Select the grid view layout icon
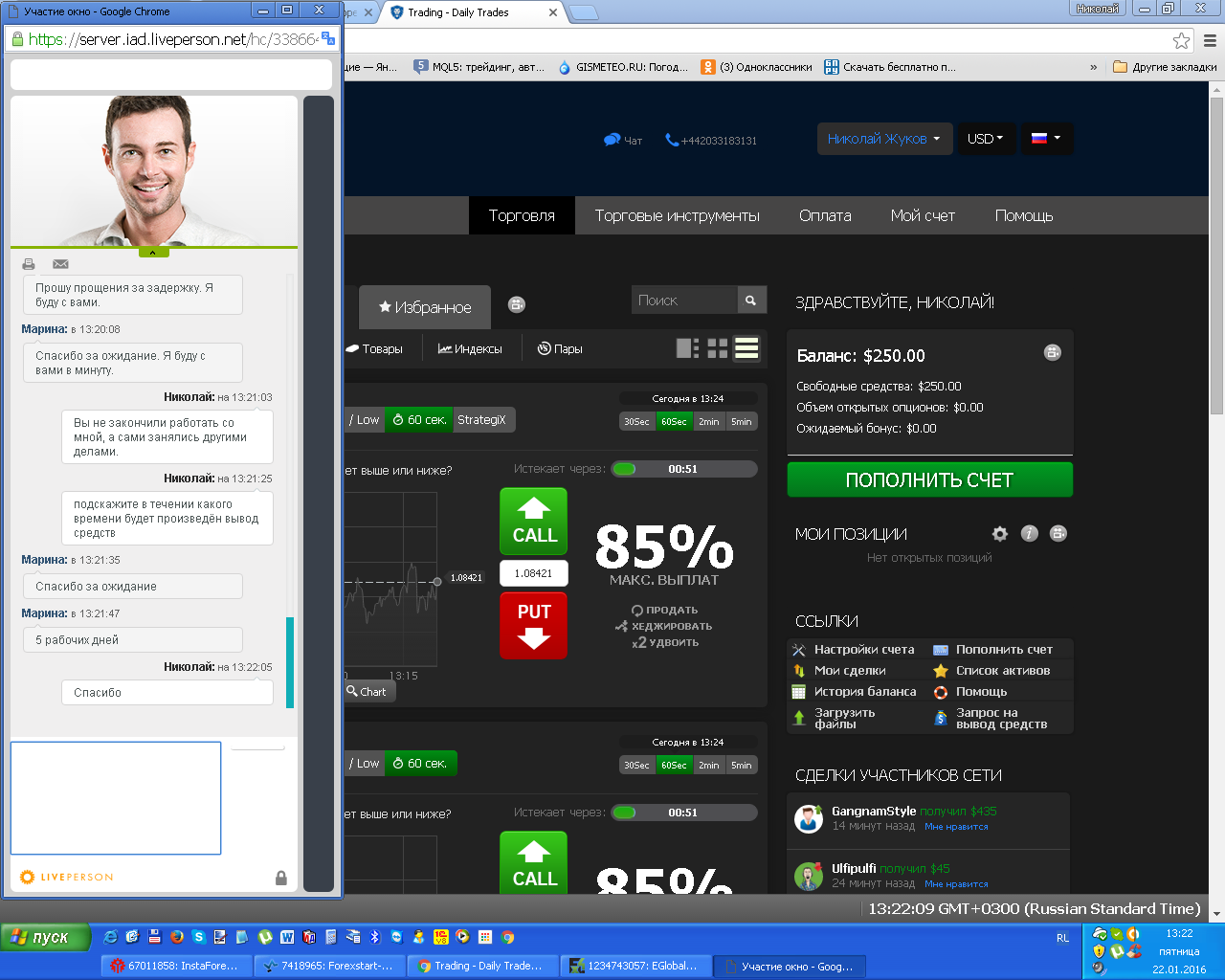The image size is (1225, 980). coord(718,348)
